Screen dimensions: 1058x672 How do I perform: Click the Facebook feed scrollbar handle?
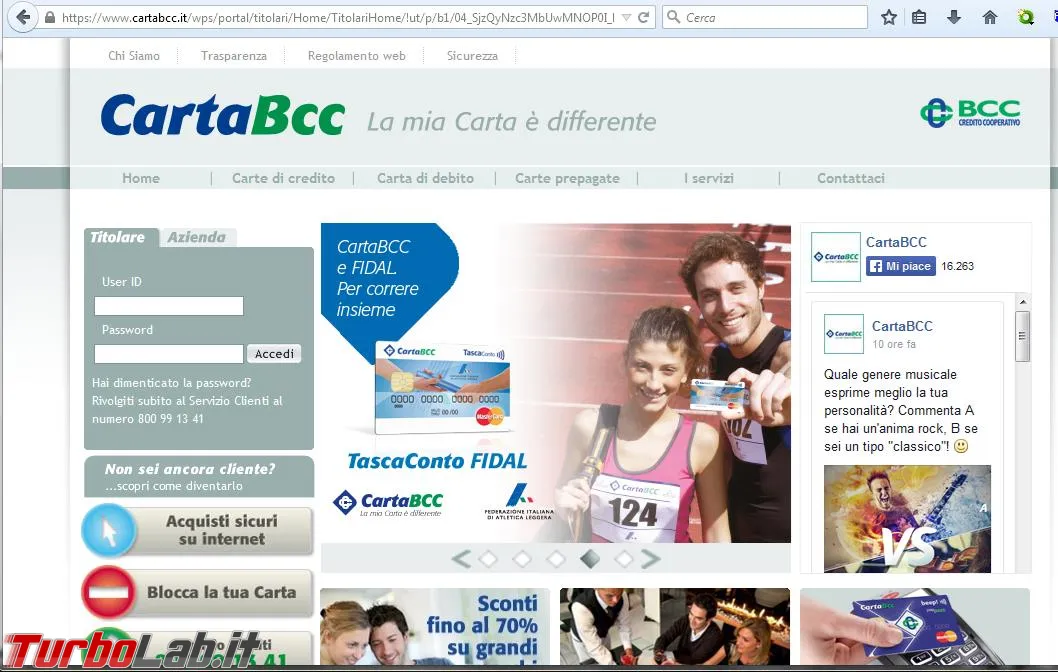[1022, 336]
